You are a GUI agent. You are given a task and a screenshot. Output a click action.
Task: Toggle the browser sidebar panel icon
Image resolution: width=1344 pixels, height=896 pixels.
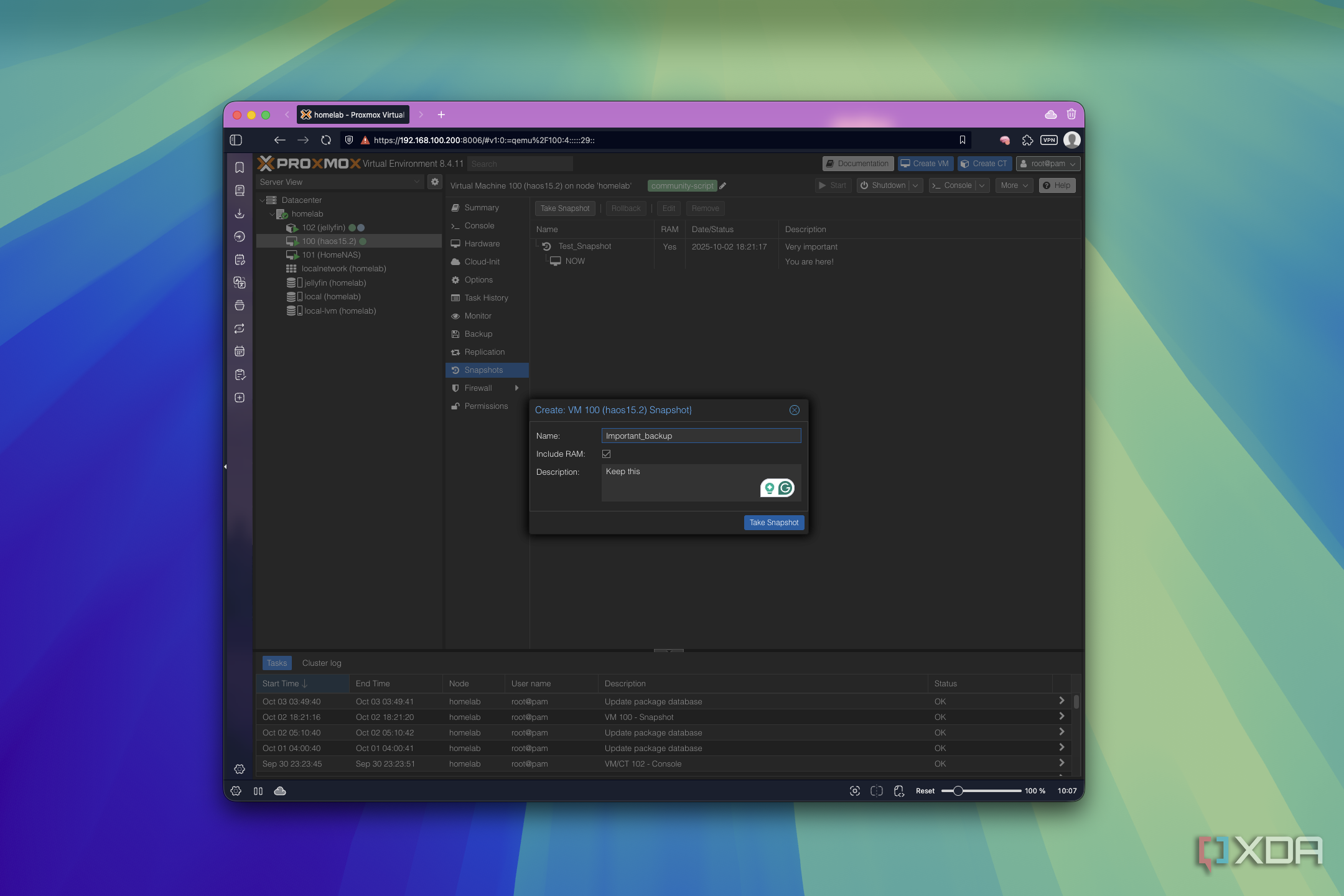pos(236,140)
